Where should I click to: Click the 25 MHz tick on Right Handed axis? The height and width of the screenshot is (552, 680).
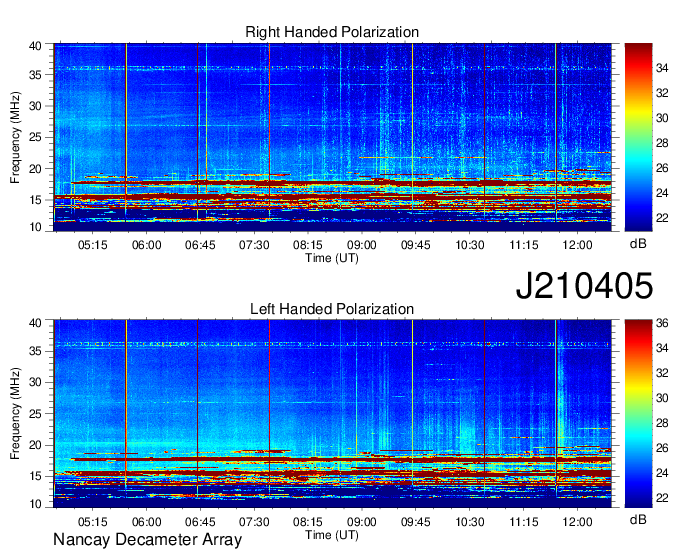[35, 137]
